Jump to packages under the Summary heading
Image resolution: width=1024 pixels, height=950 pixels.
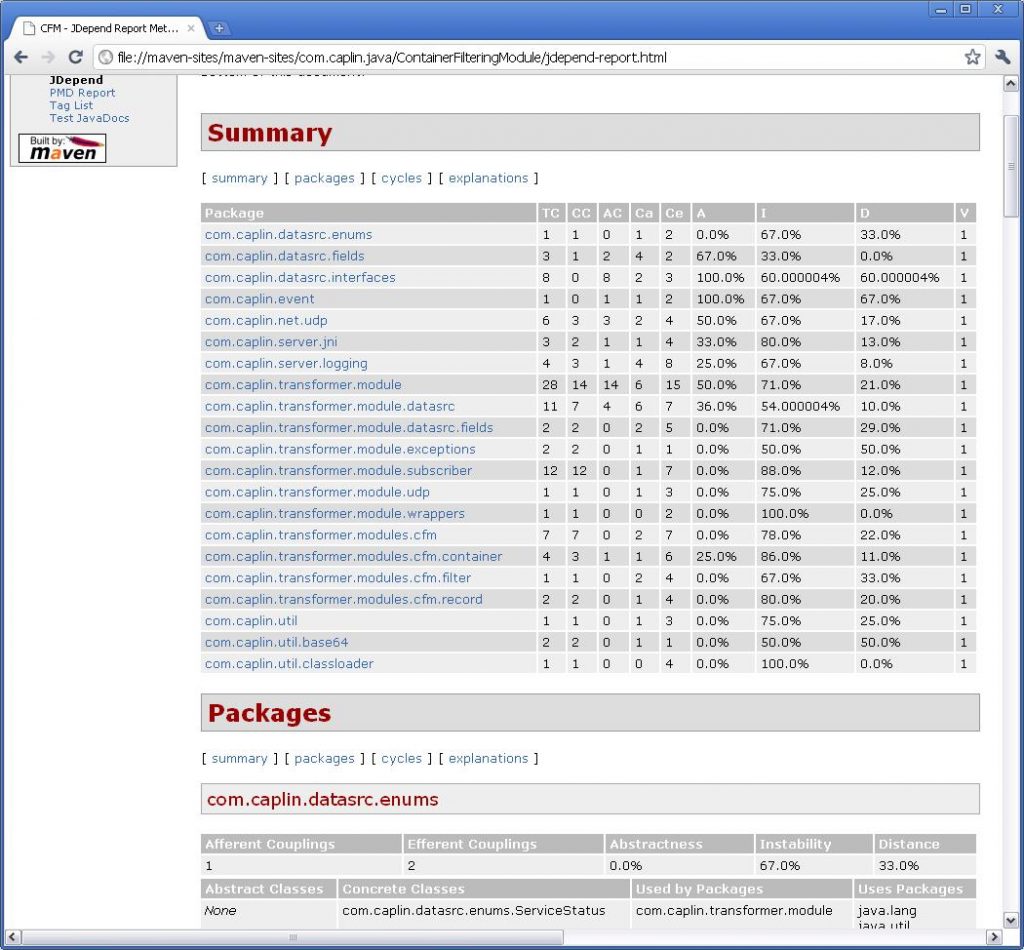coord(325,178)
